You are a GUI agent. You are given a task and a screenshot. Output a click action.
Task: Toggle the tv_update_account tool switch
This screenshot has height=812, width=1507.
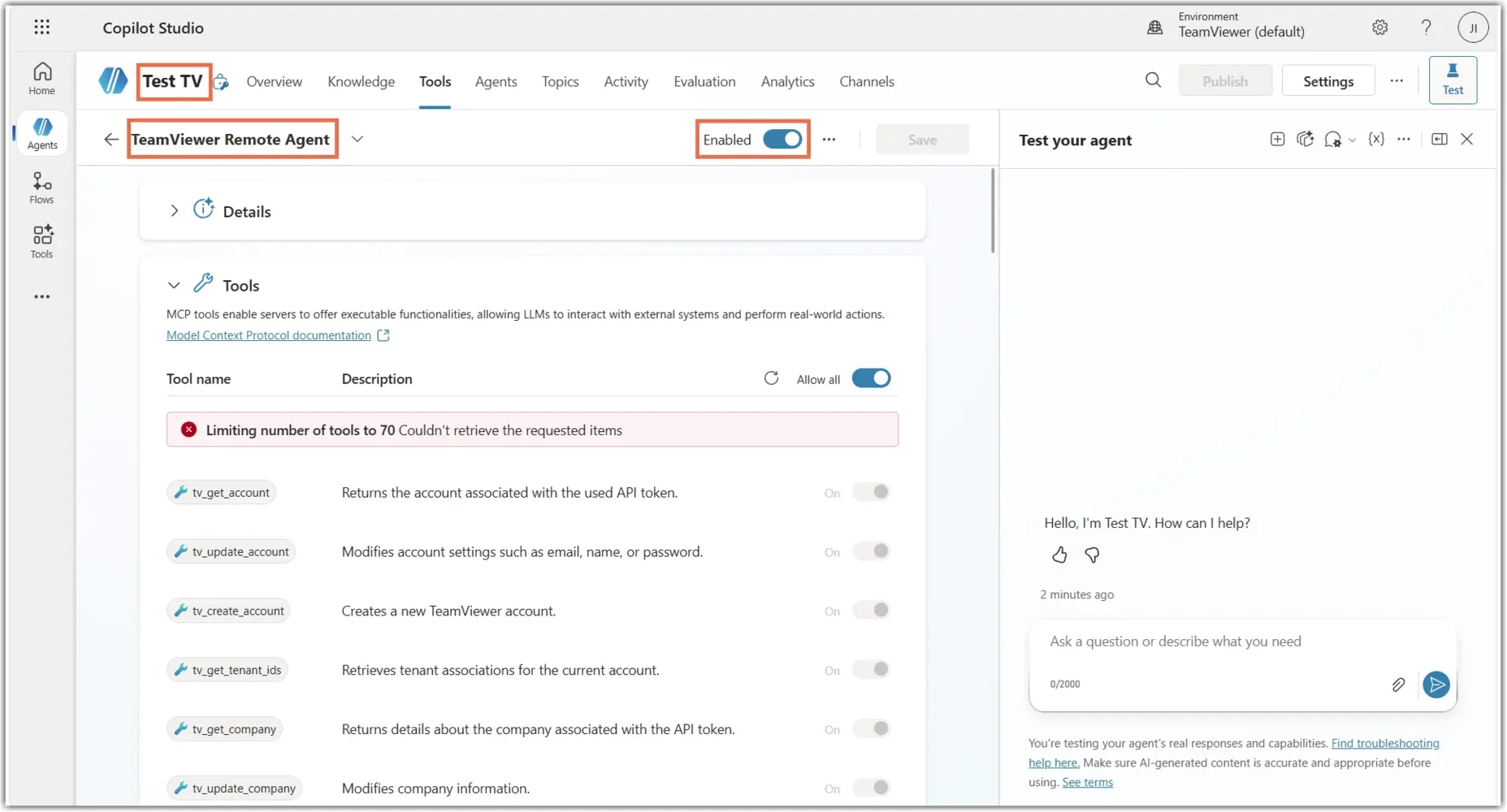click(x=871, y=551)
